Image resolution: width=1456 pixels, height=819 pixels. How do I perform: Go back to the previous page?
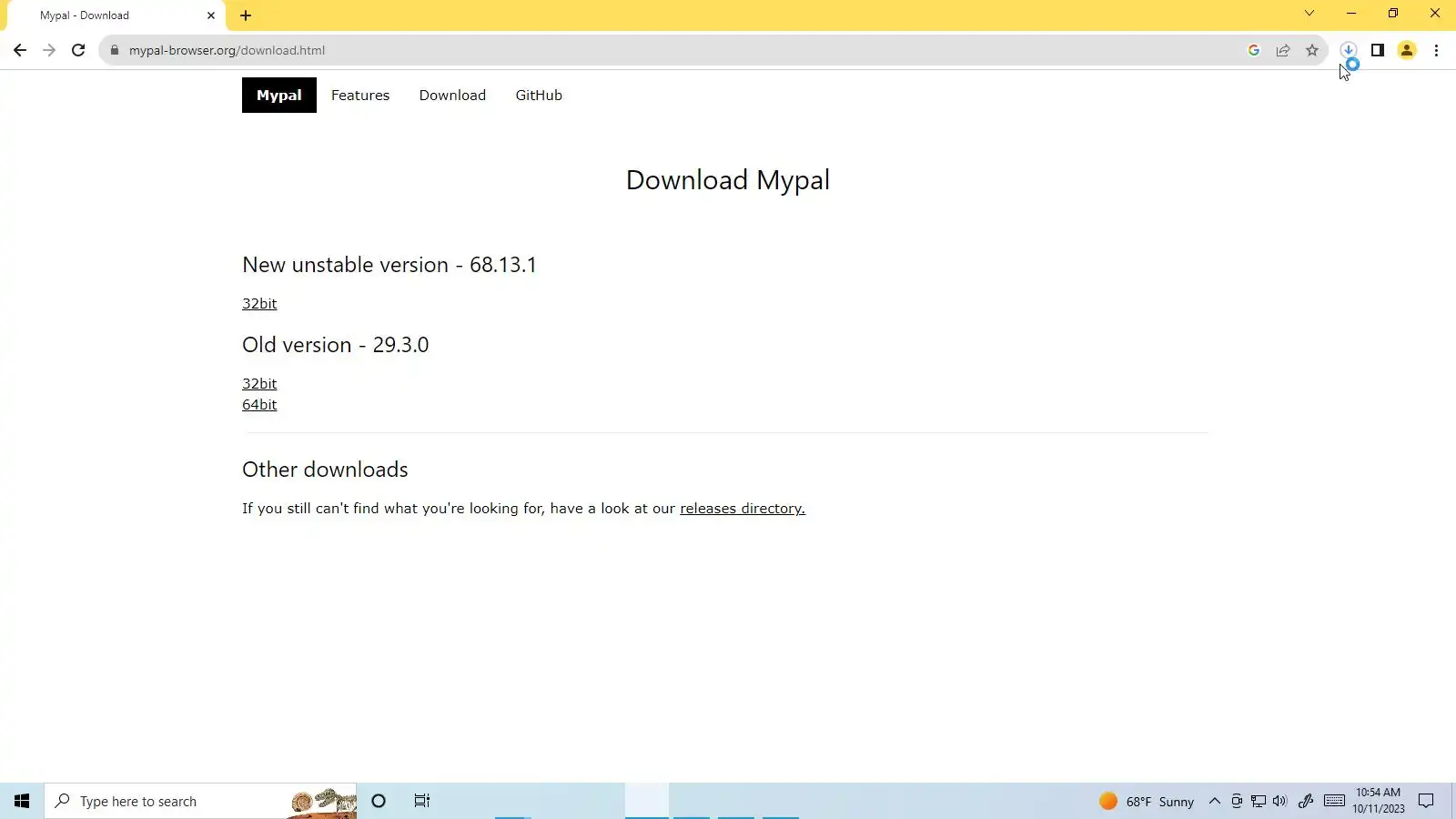coord(20,50)
